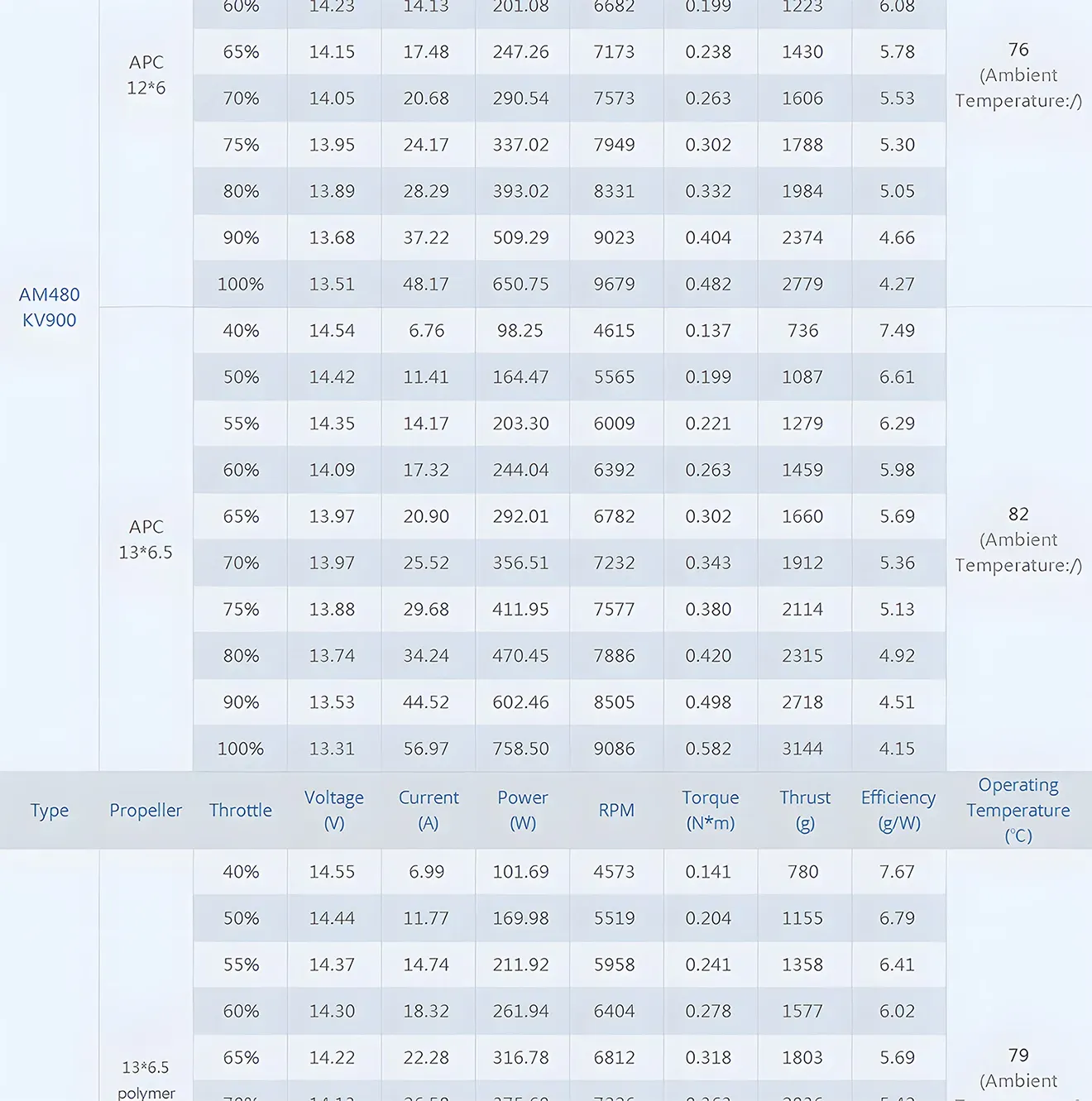1092x1101 pixels.
Task: Select the 758.50 power value cell
Action: click(x=521, y=749)
